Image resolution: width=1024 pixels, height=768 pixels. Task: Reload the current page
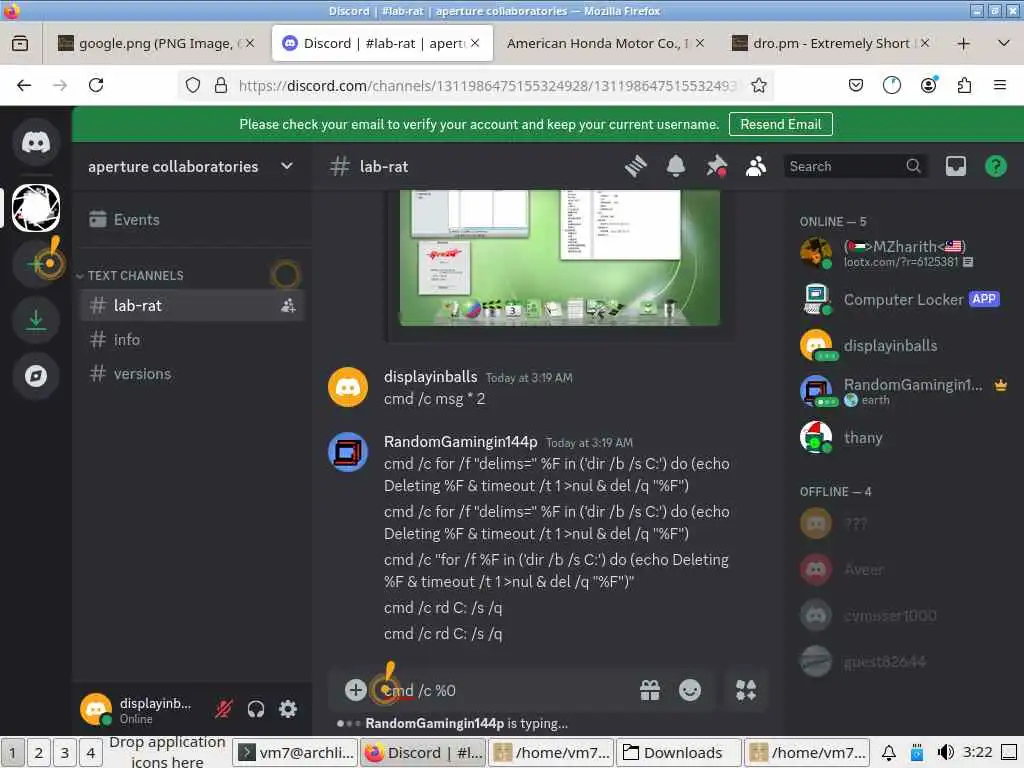coord(96,85)
